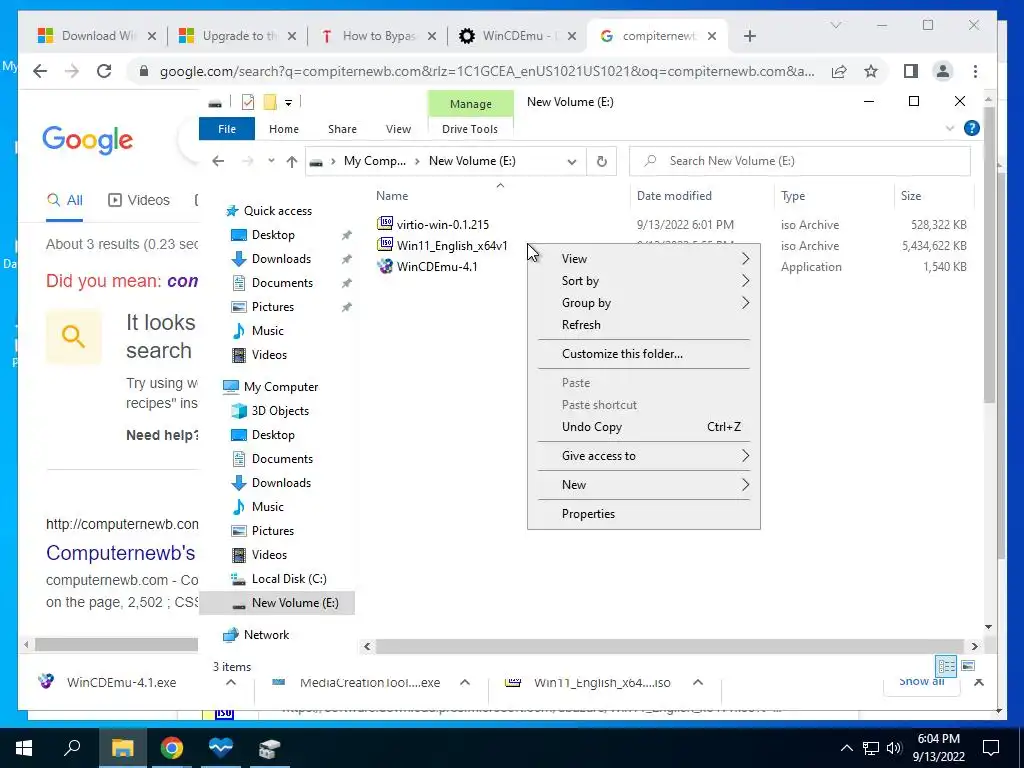1024x768 pixels.
Task: Open the Sort by submenu
Action: [643, 281]
